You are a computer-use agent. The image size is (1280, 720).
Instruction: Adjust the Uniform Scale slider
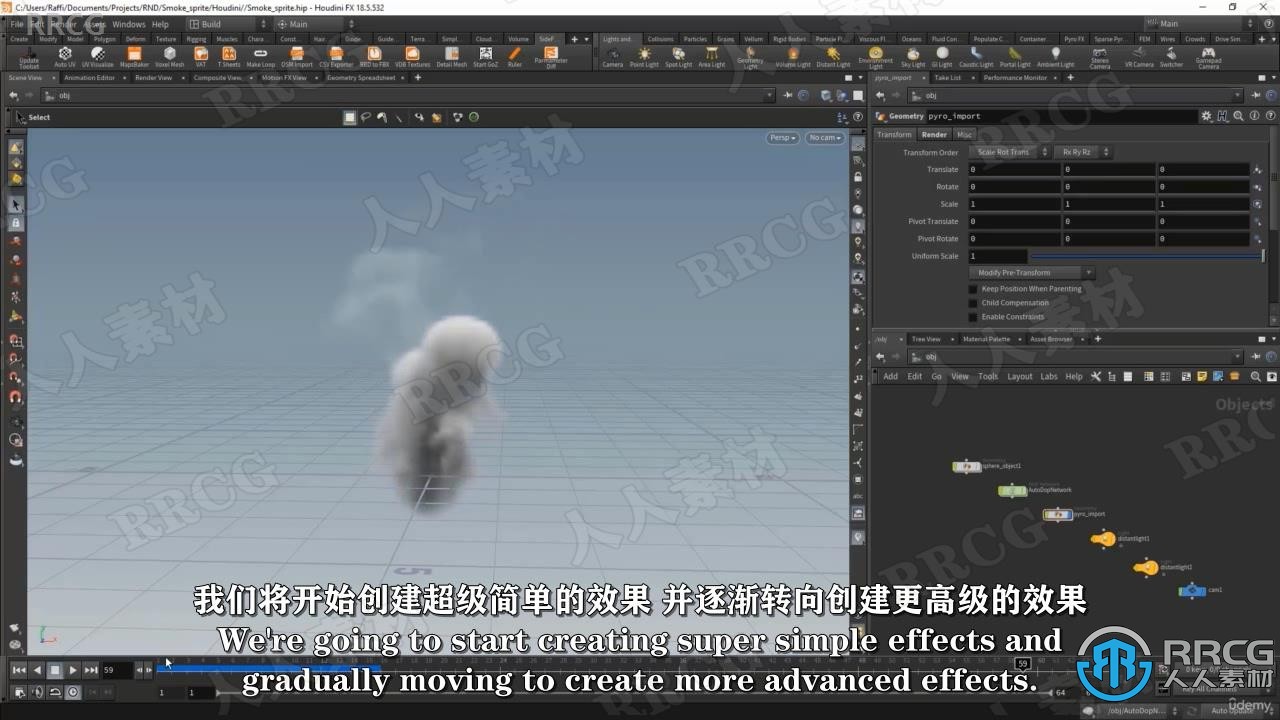tap(1146, 256)
